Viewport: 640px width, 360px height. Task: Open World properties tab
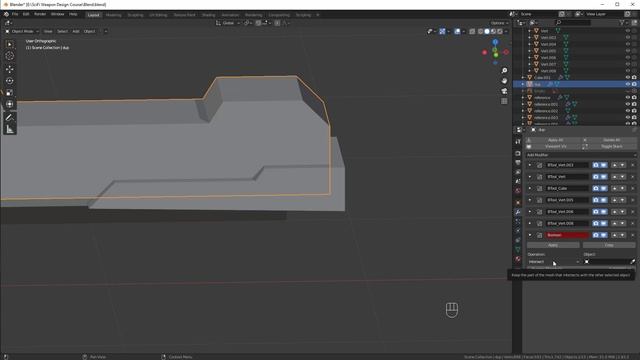click(x=518, y=191)
